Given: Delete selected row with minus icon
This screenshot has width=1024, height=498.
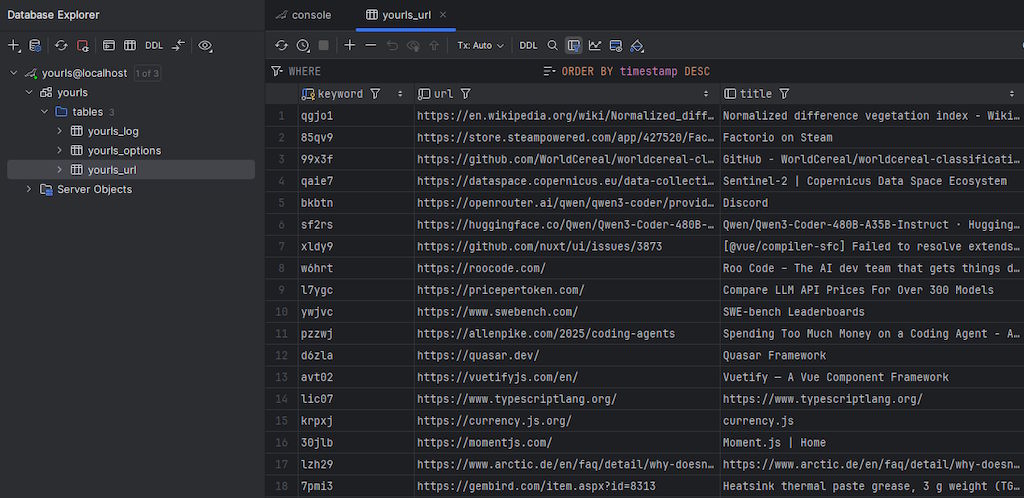Looking at the screenshot, I should point(370,46).
